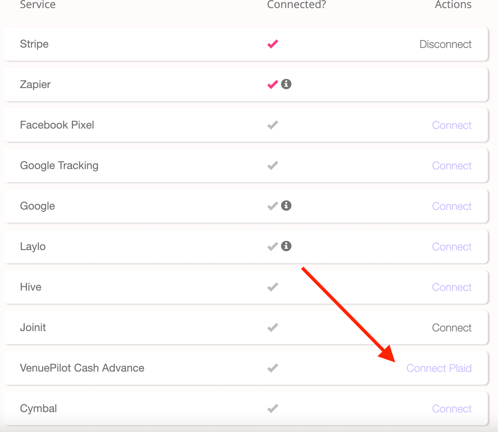Click Connect in the Google row
The width and height of the screenshot is (498, 432).
pyautogui.click(x=452, y=206)
